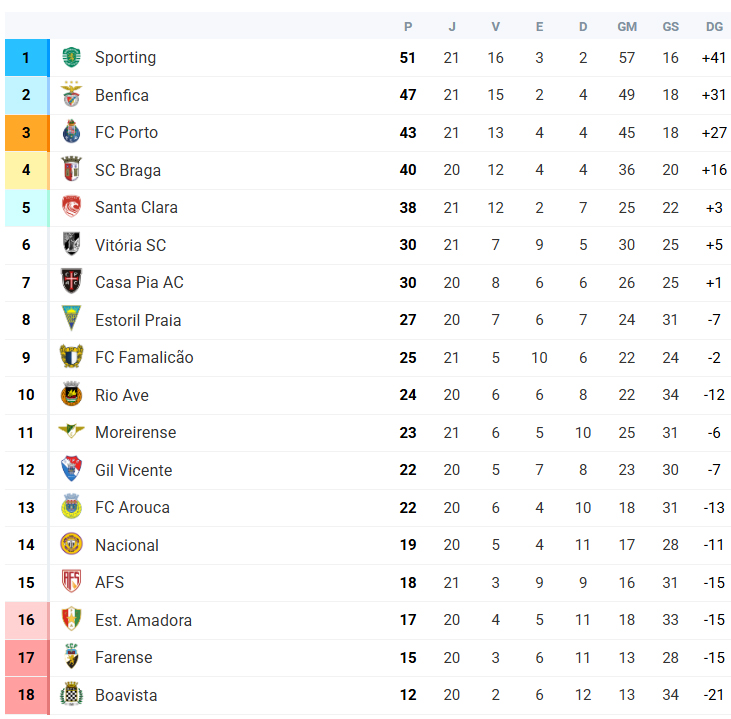Open the Santa Clara red crest
The width and height of the screenshot is (731, 719).
[x=71, y=207]
